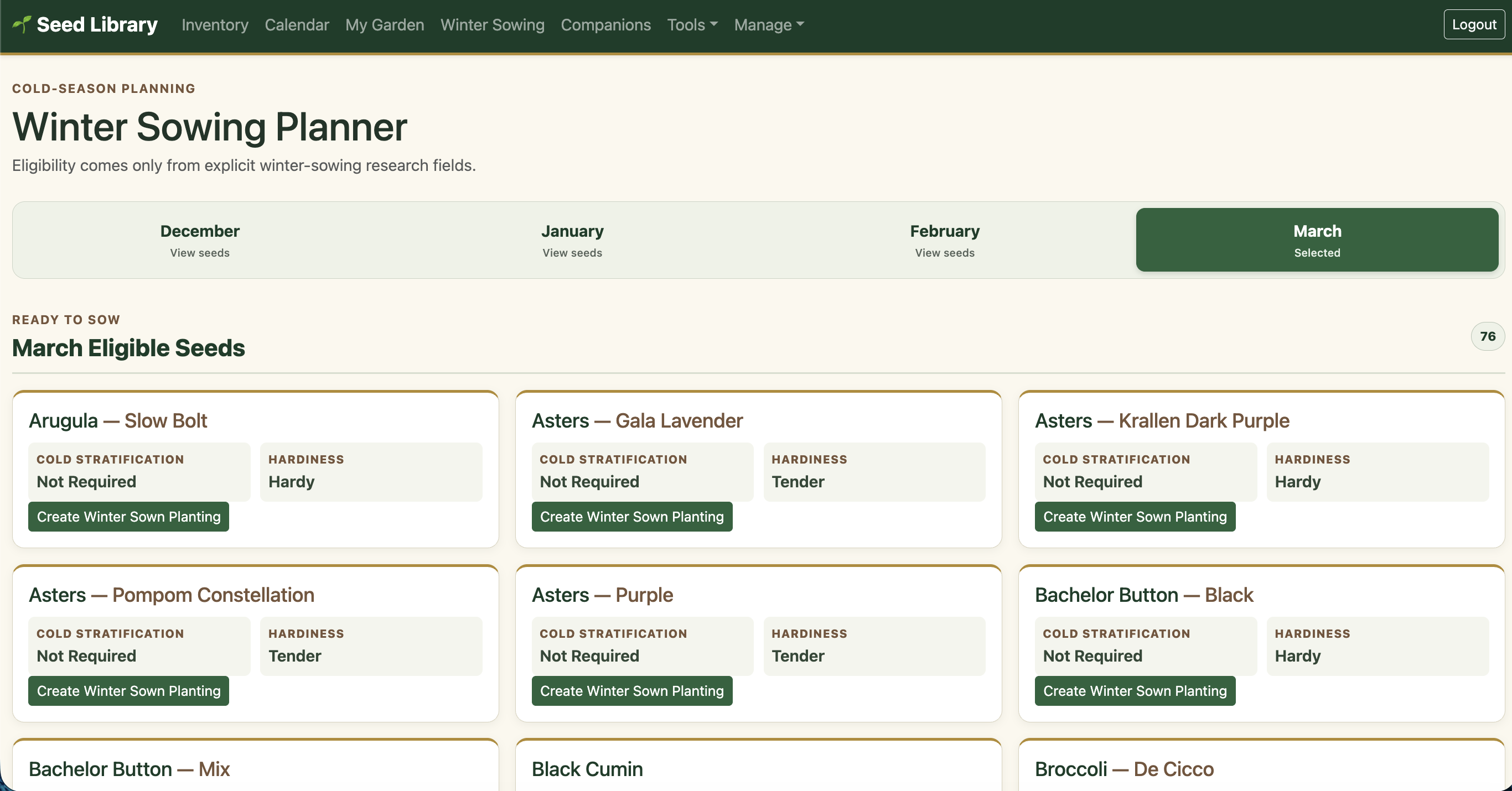Open My Garden from the navbar
Screen dimensions: 1512x791
(x=385, y=25)
